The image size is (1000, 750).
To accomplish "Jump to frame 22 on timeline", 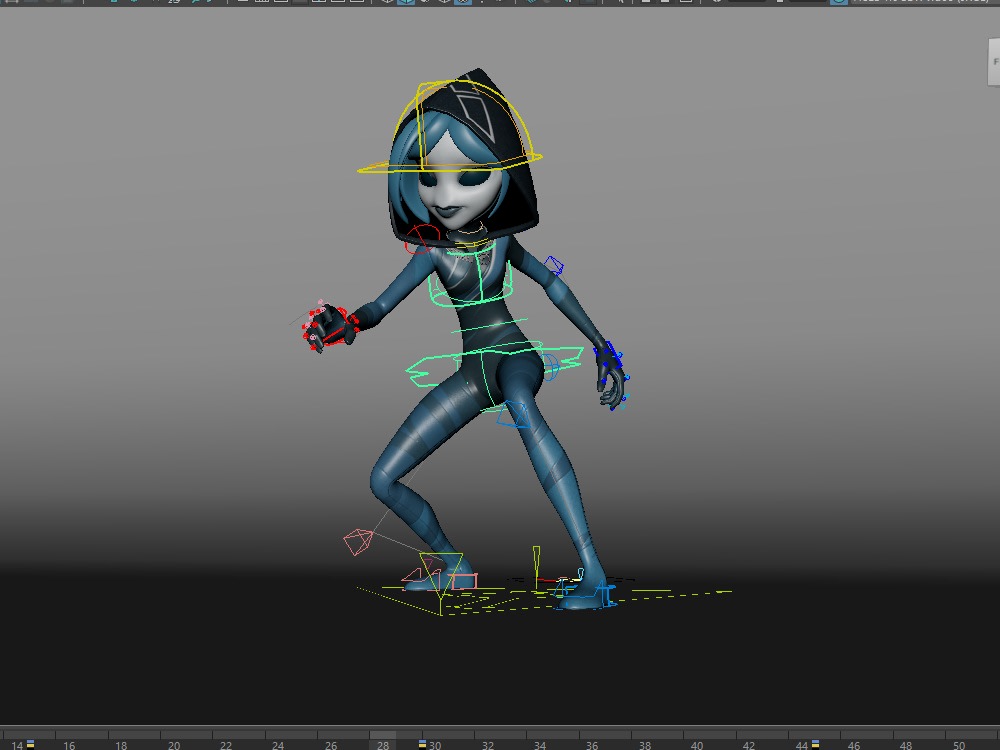I will point(226,745).
